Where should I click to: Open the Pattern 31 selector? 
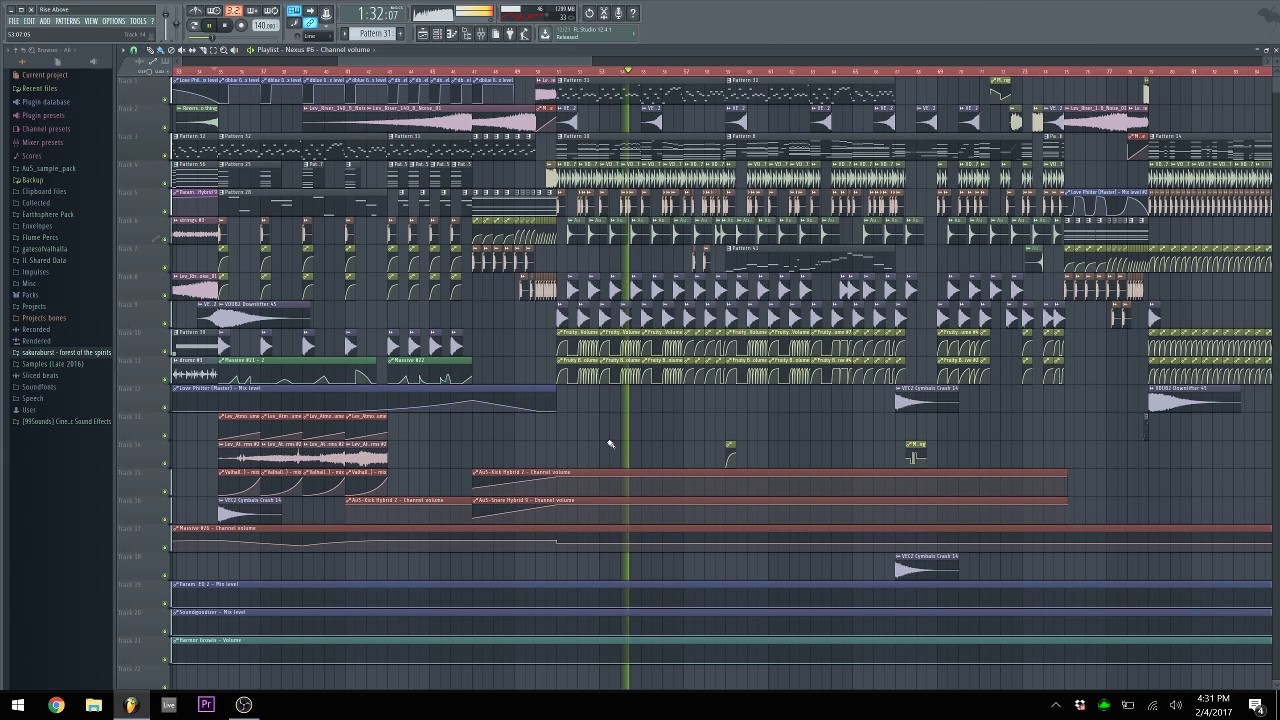(372, 34)
